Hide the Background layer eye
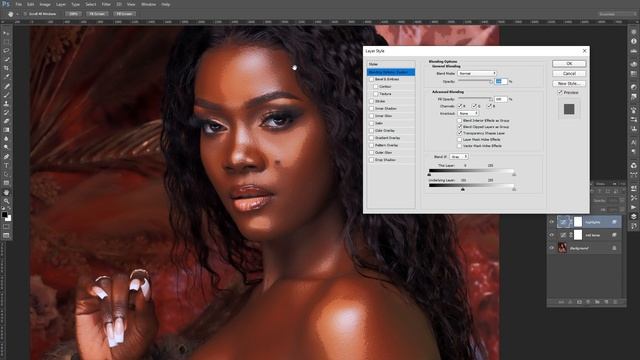Viewport: 640px width, 360px height. pyautogui.click(x=552, y=248)
